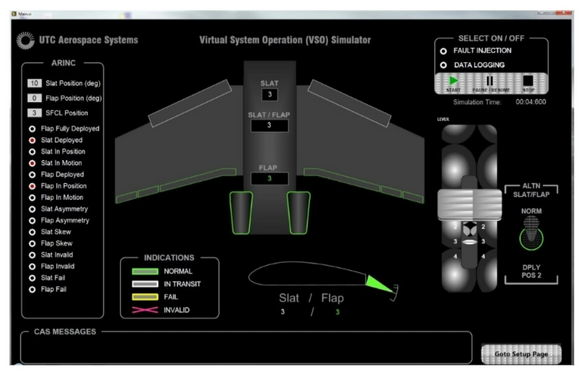Select the left engine nacelle graphic
The width and height of the screenshot is (587, 375).
click(x=241, y=213)
